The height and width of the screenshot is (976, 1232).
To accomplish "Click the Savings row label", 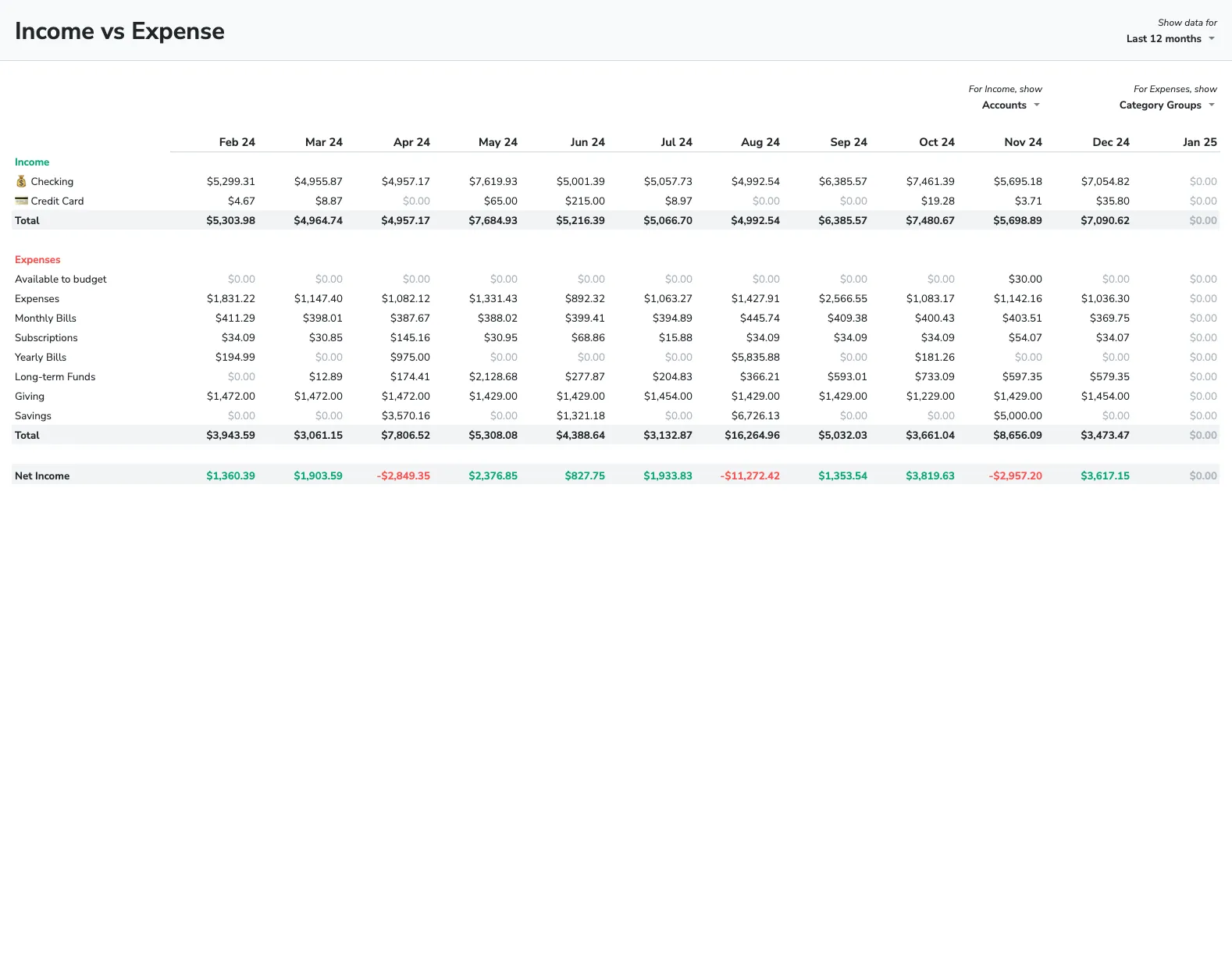I will pos(33,416).
